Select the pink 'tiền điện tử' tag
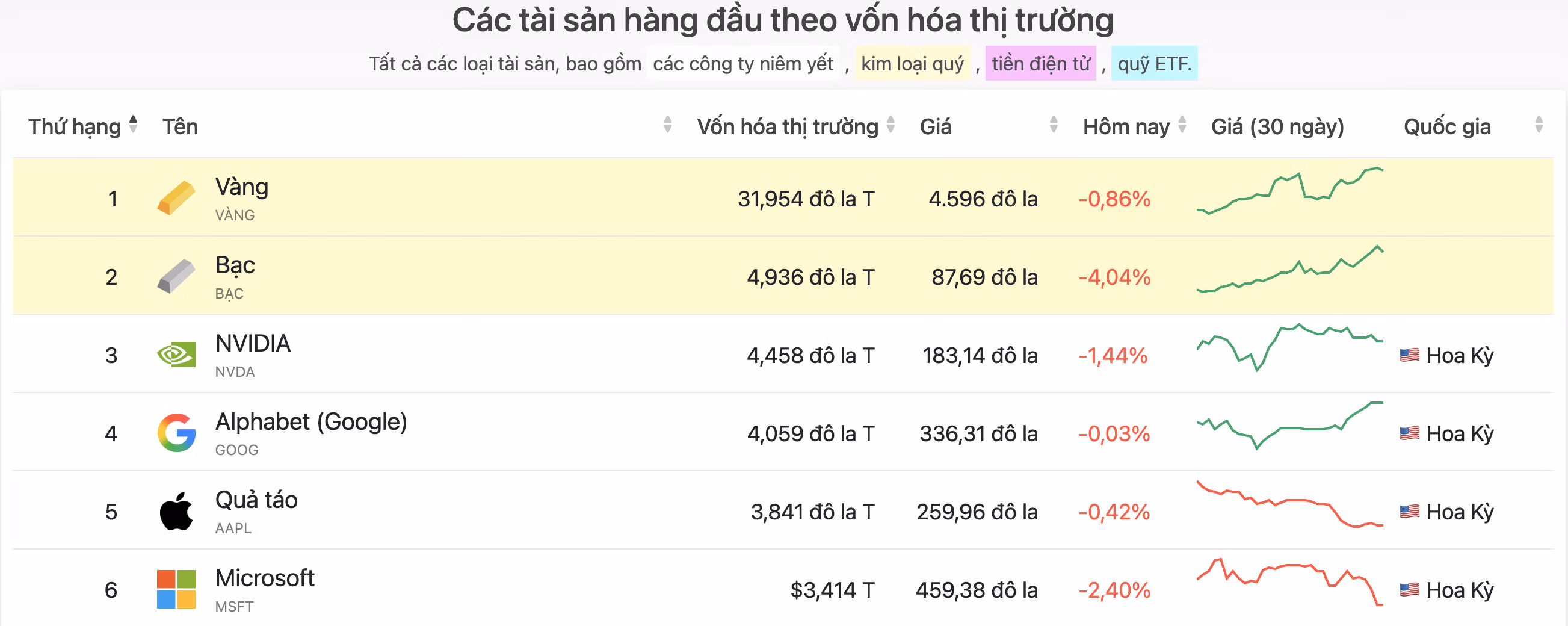 click(1040, 63)
